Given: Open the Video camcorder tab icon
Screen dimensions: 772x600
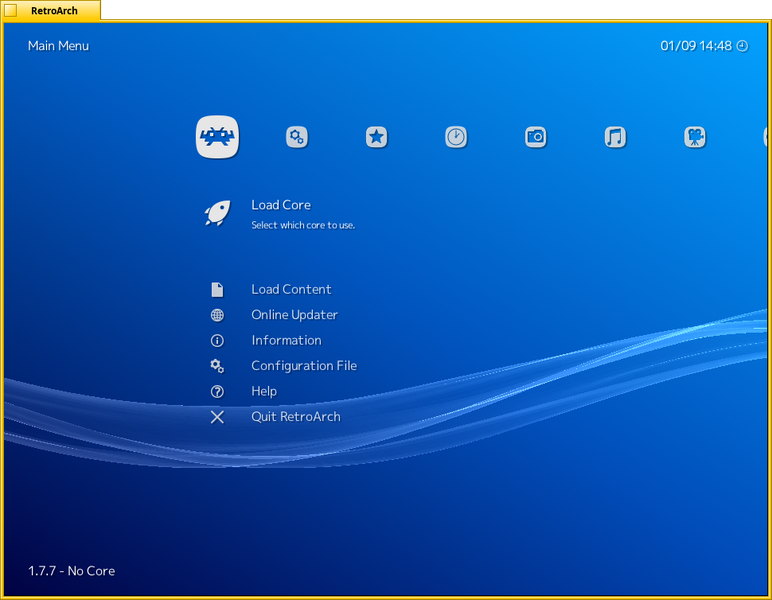Looking at the screenshot, I should [695, 137].
